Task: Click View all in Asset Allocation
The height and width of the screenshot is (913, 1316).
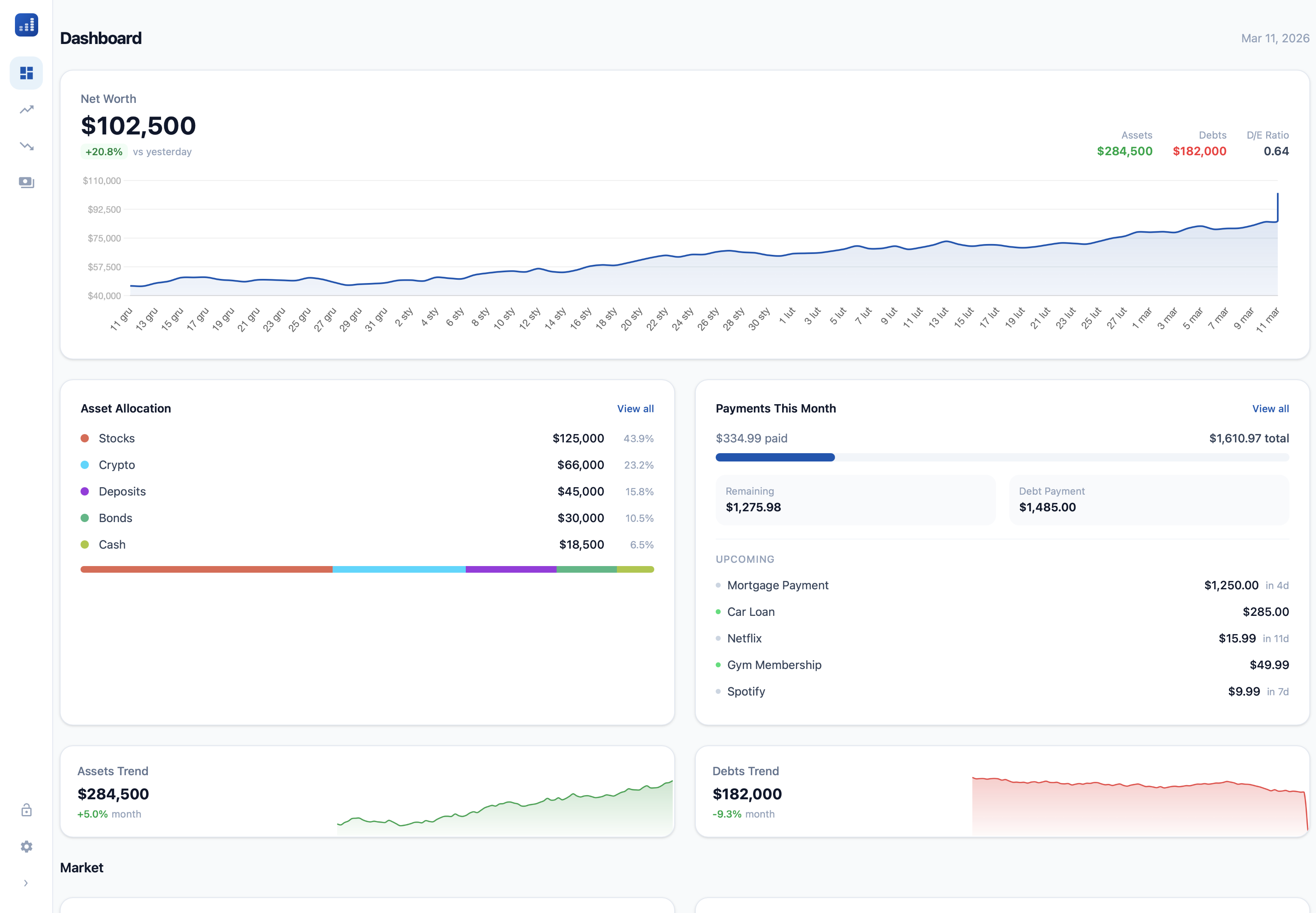Action: [635, 408]
